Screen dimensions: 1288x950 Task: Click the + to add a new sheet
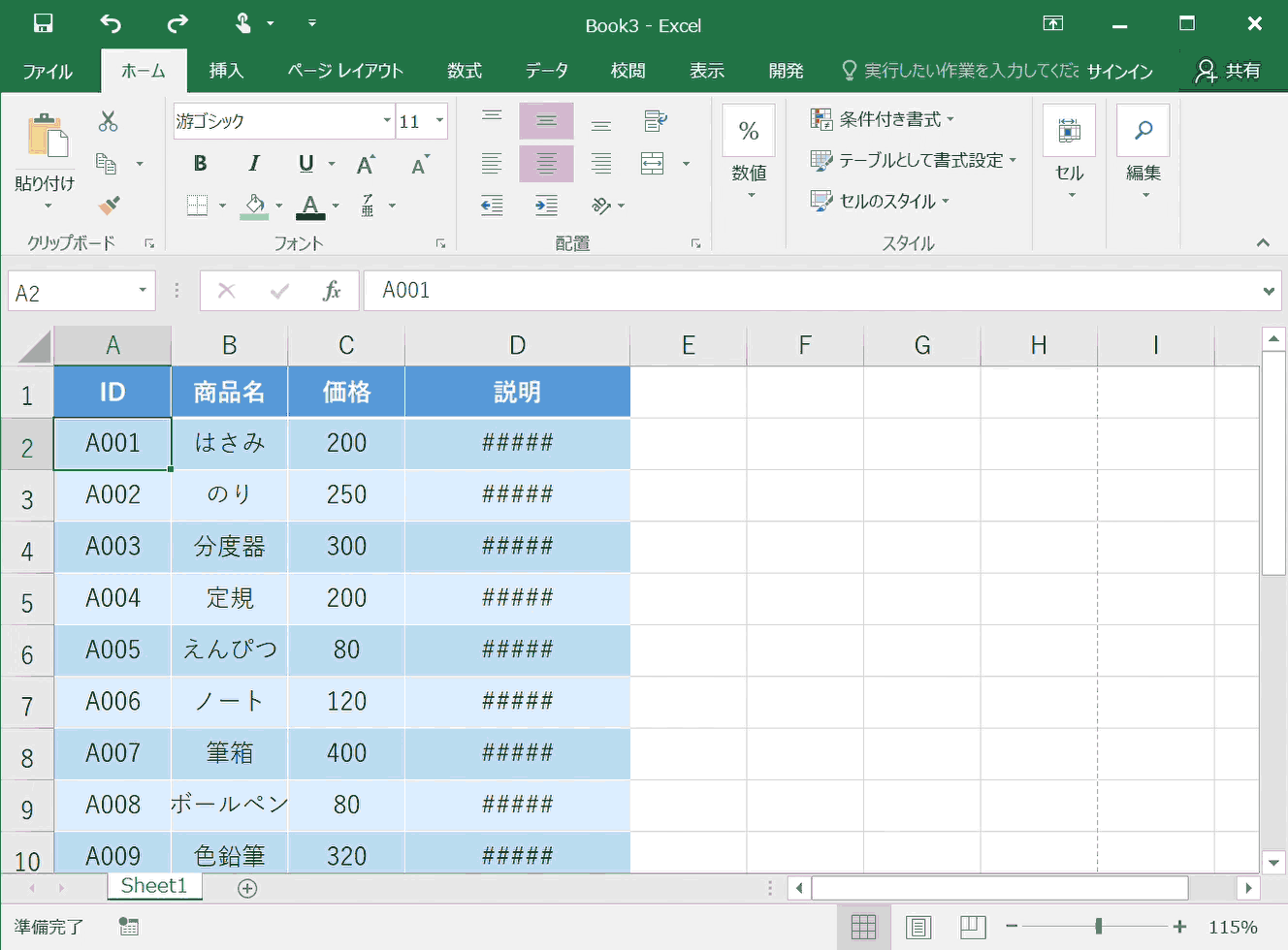[x=246, y=887]
